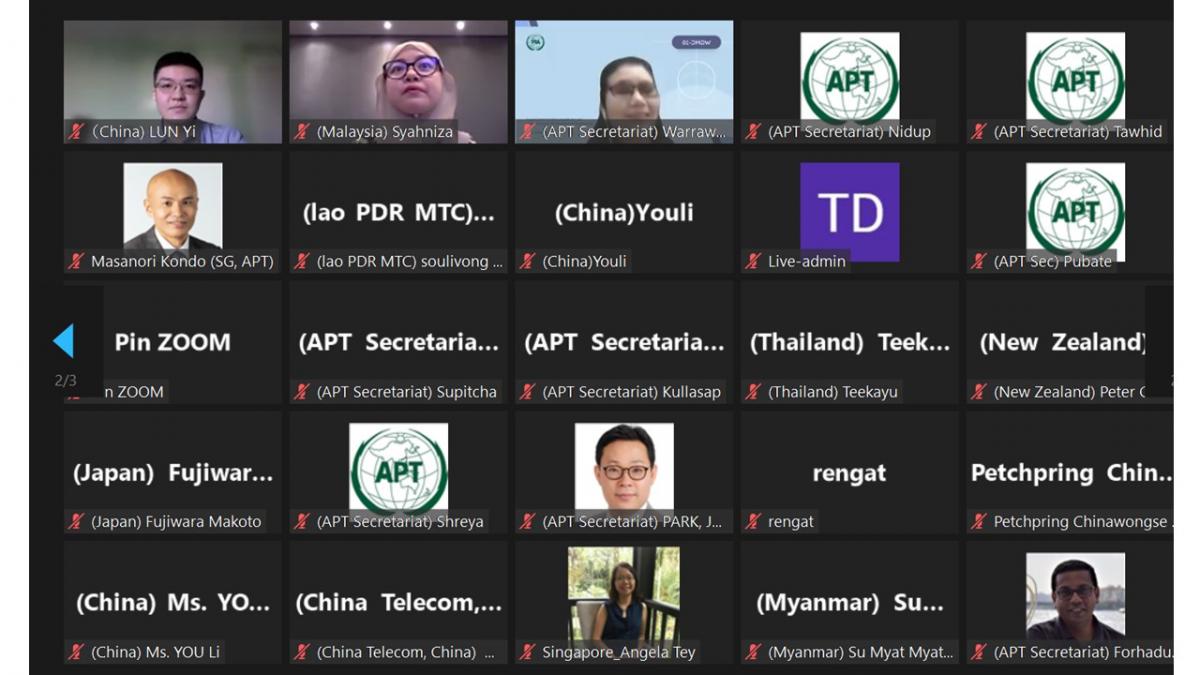This screenshot has height=675, width=1200.
Task: Go to previous page with blue arrow
Action: [x=63, y=341]
